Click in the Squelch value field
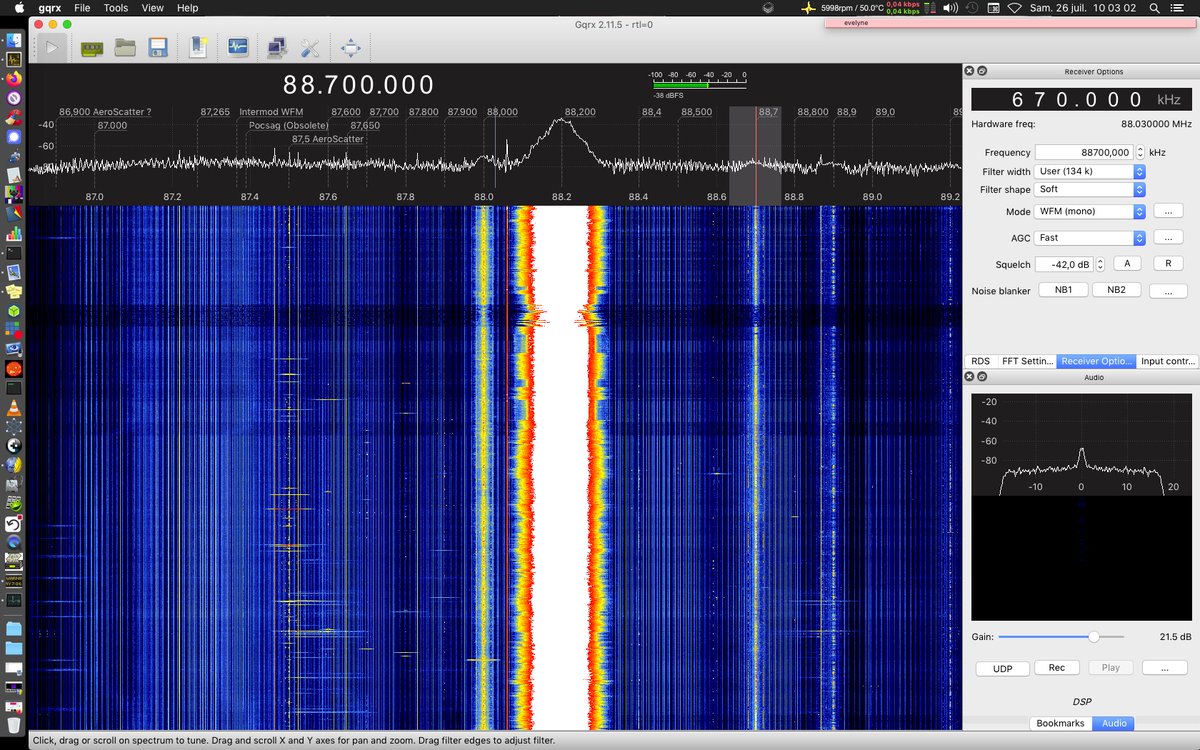Screen dimensions: 1200x750 pos(1064,264)
